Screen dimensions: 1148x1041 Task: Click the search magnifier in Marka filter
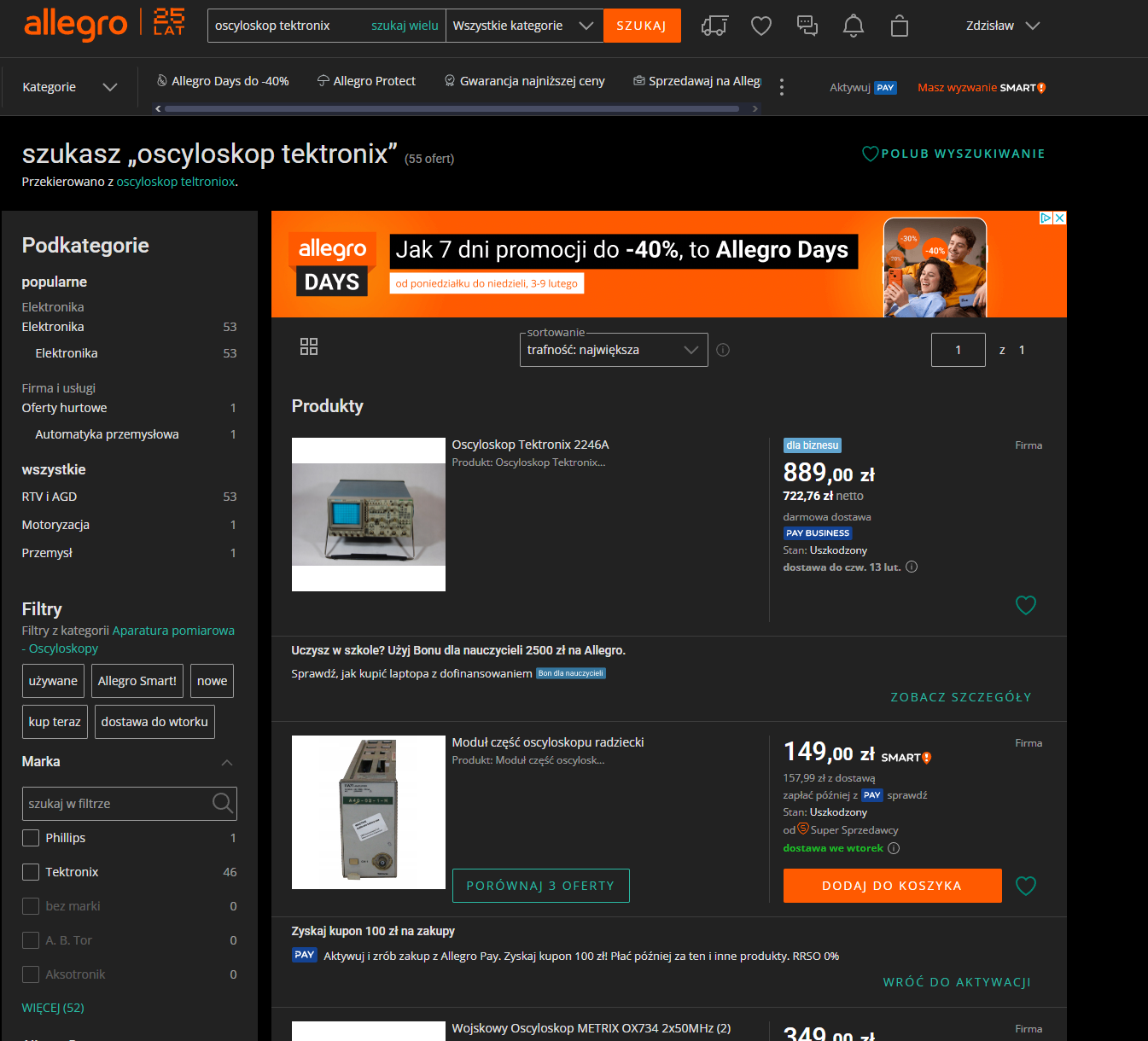pyautogui.click(x=223, y=803)
